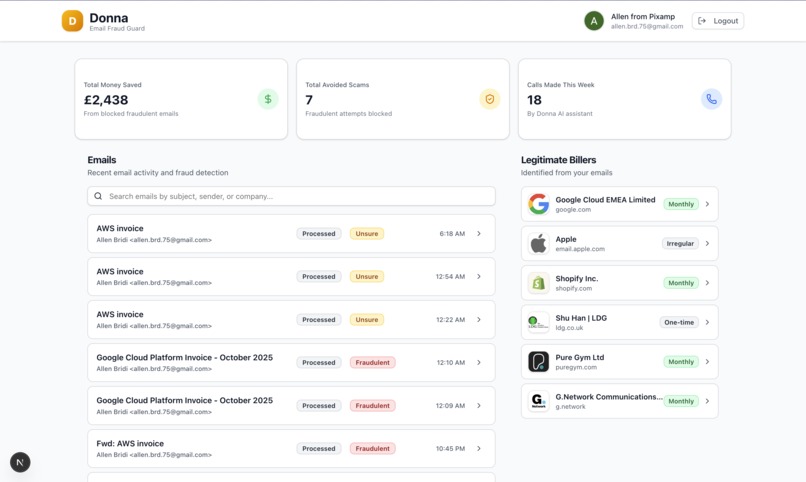
Task: Click Processed badge on 10:45 PM email
Action: pos(319,449)
